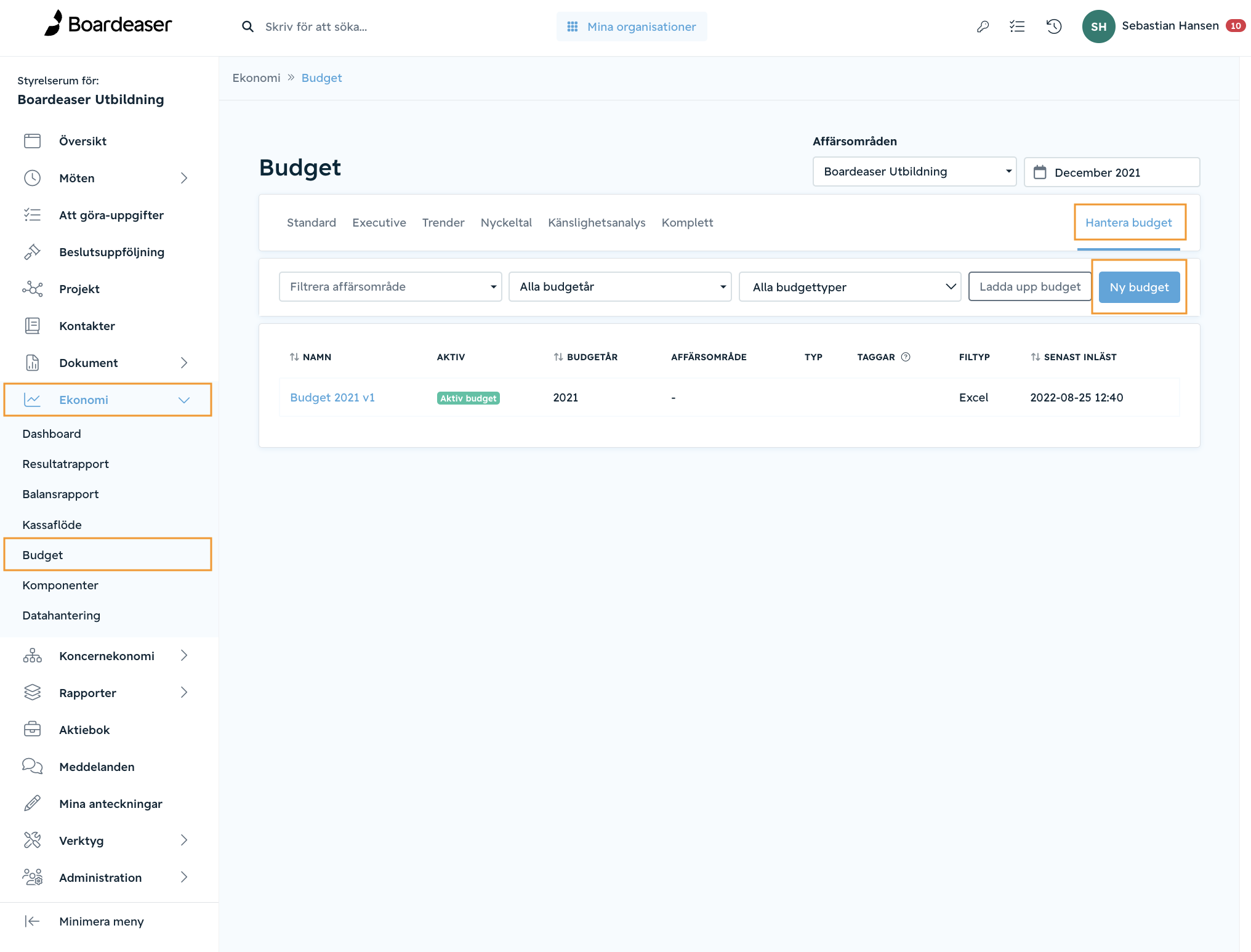Open Mina organisationer
The width and height of the screenshot is (1251, 952).
[x=632, y=26]
